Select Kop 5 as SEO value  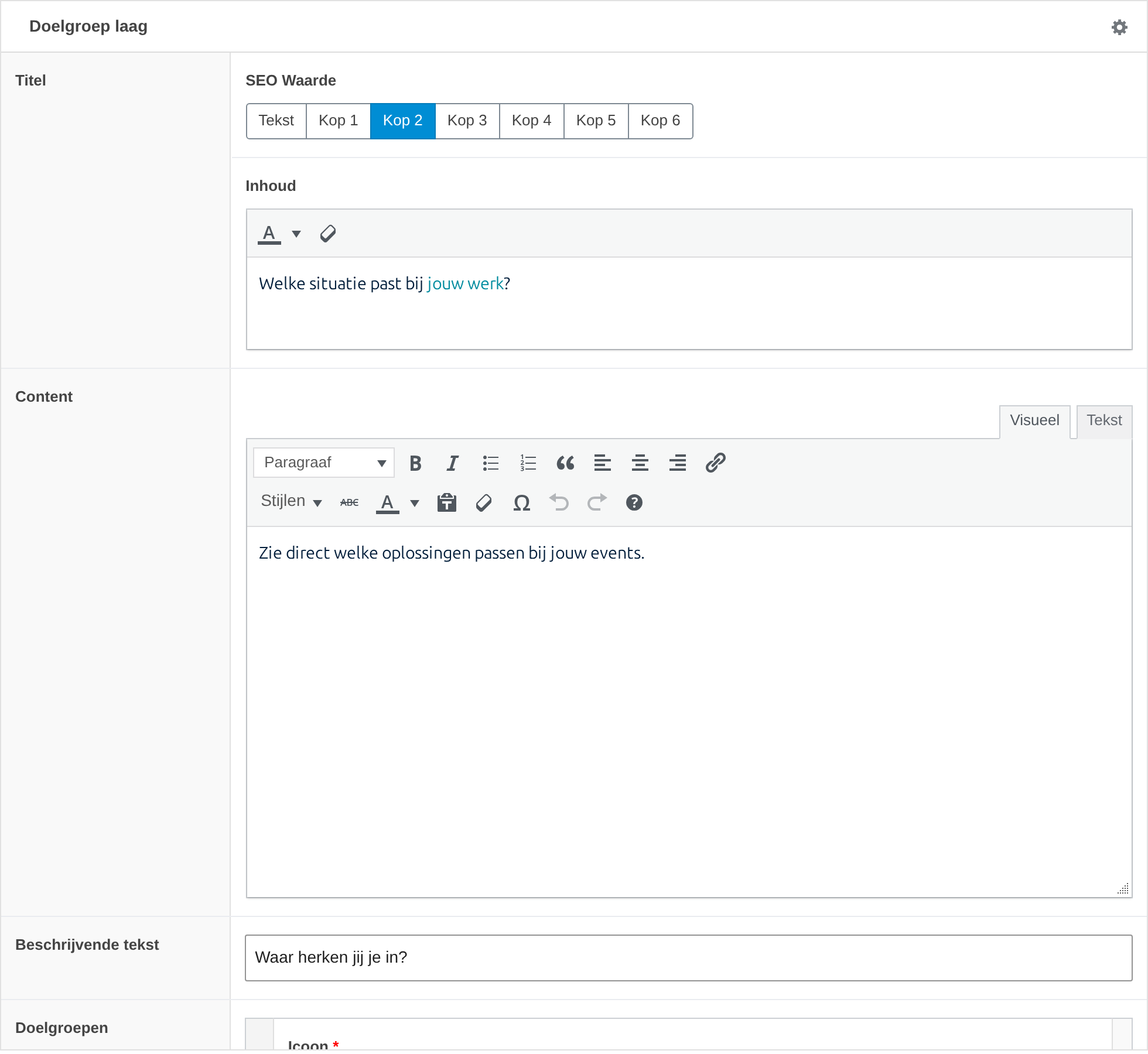click(x=596, y=121)
